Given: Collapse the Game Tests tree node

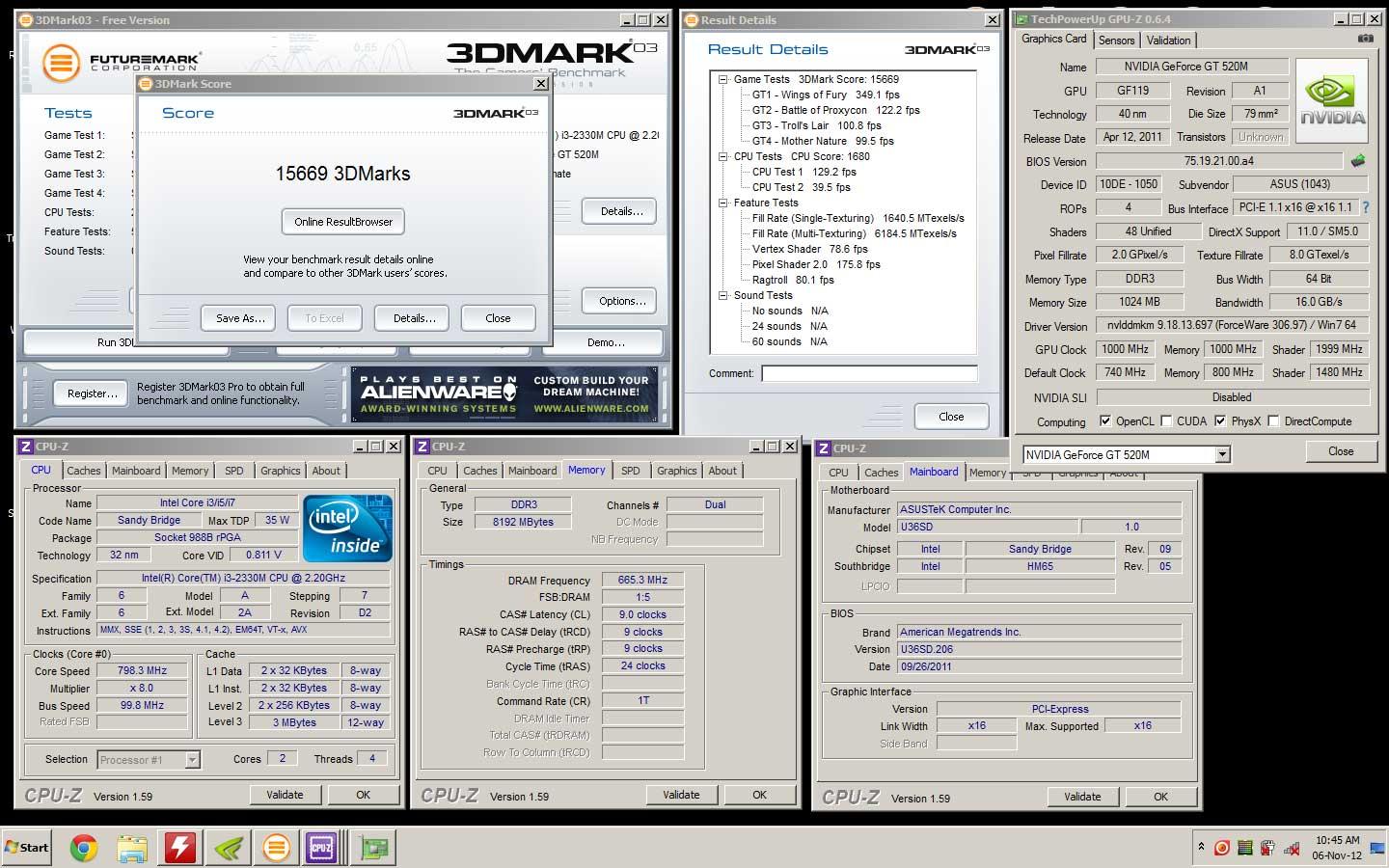Looking at the screenshot, I should coord(722,79).
